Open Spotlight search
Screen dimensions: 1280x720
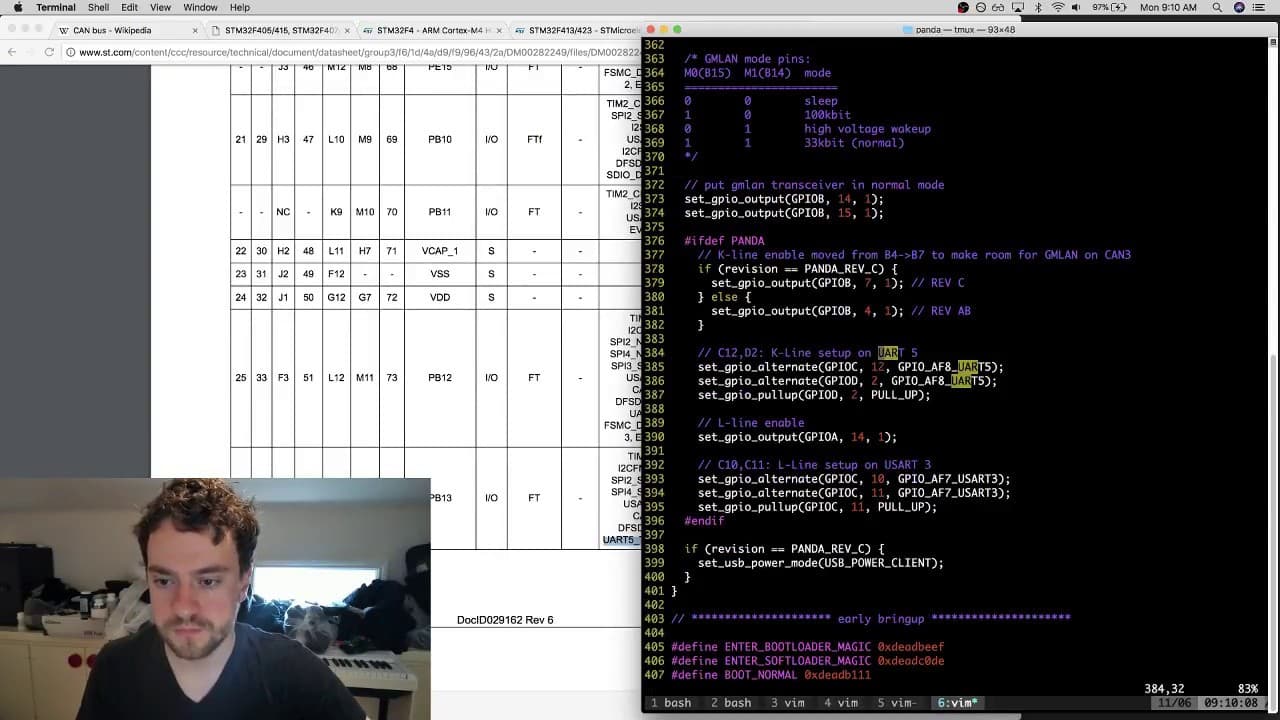[1217, 7]
